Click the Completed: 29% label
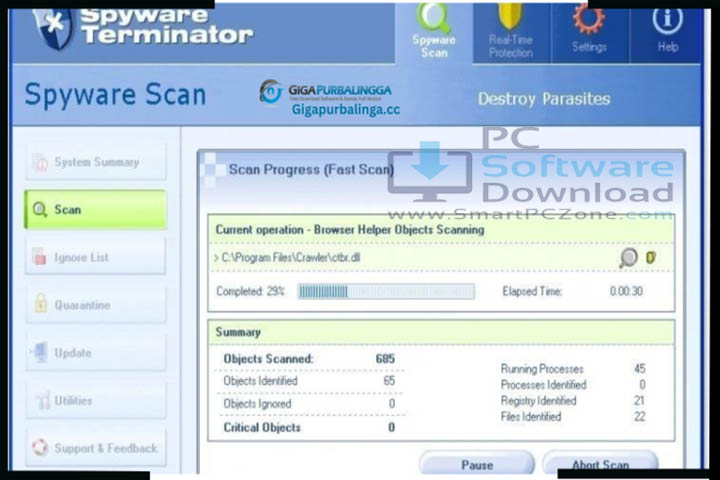 point(251,291)
